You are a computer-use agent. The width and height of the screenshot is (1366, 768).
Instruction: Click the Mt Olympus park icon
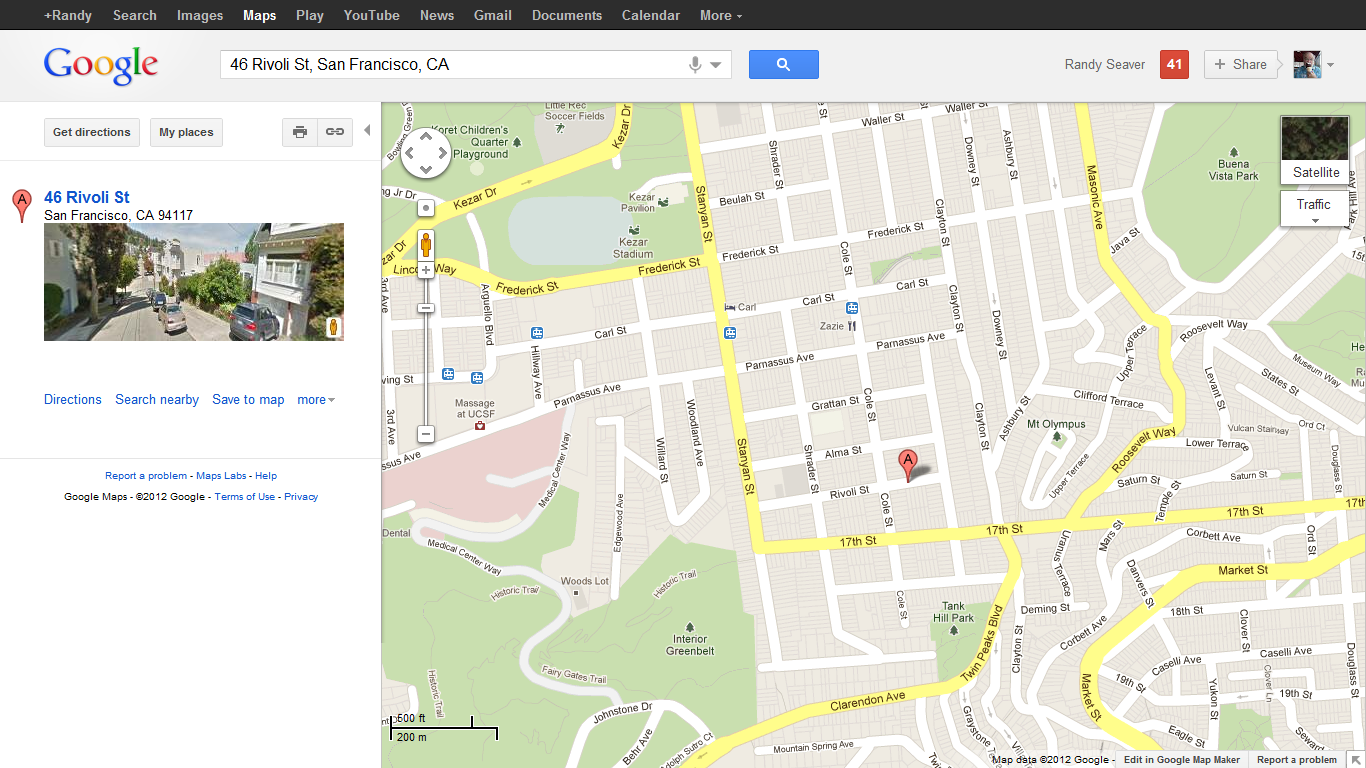[1057, 437]
